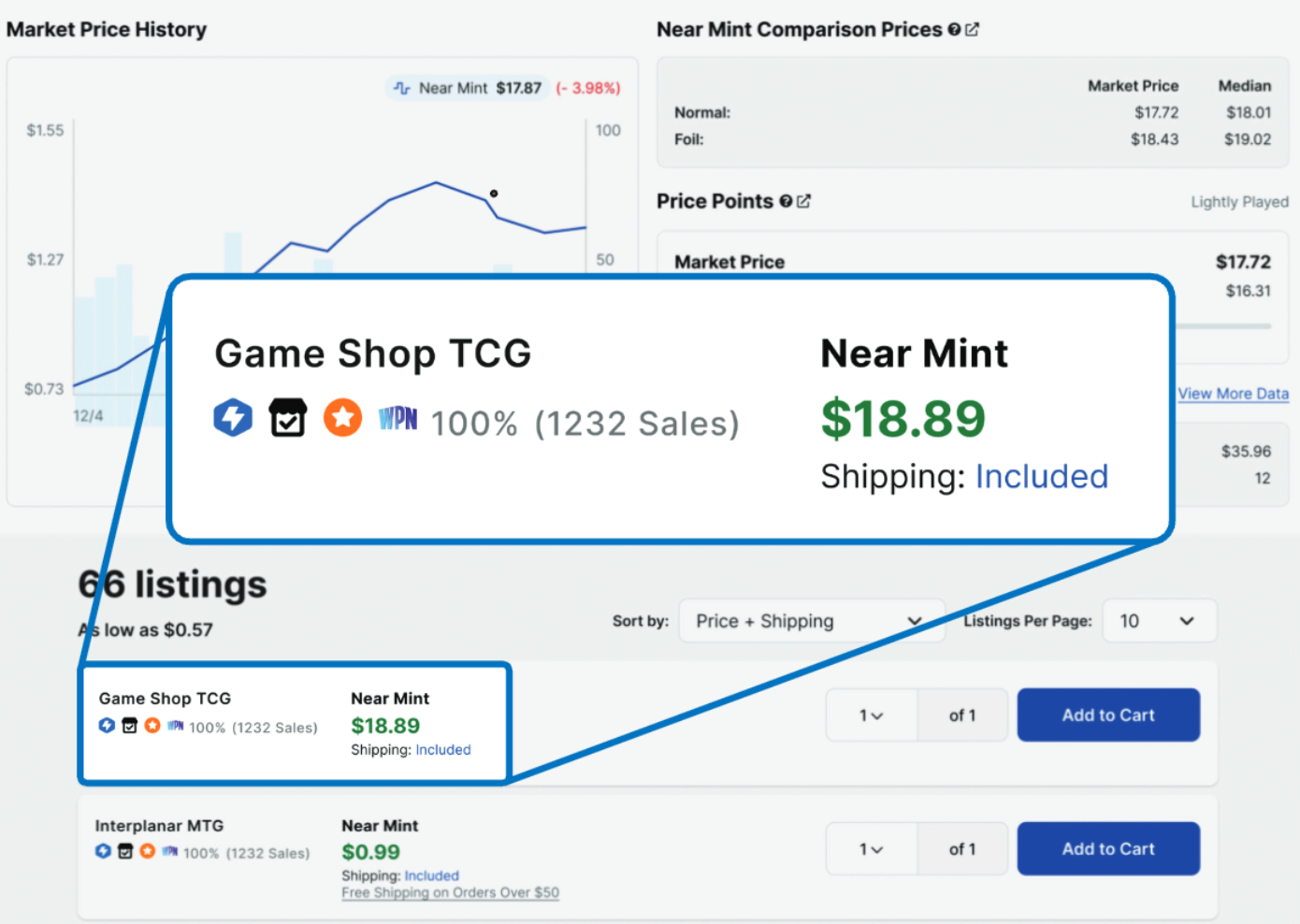Open the Free Shipping on Orders Over $50 link
The width and height of the screenshot is (1300, 924).
coord(450,892)
